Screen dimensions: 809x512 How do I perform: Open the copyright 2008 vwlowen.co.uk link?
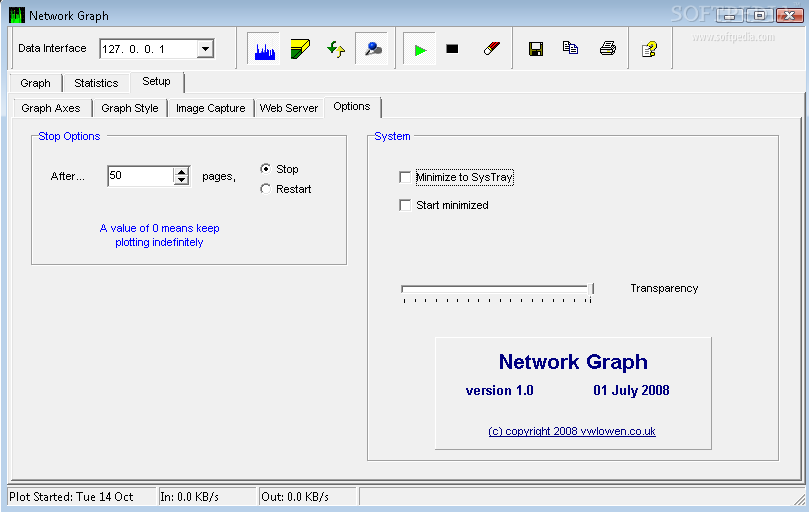coord(572,431)
